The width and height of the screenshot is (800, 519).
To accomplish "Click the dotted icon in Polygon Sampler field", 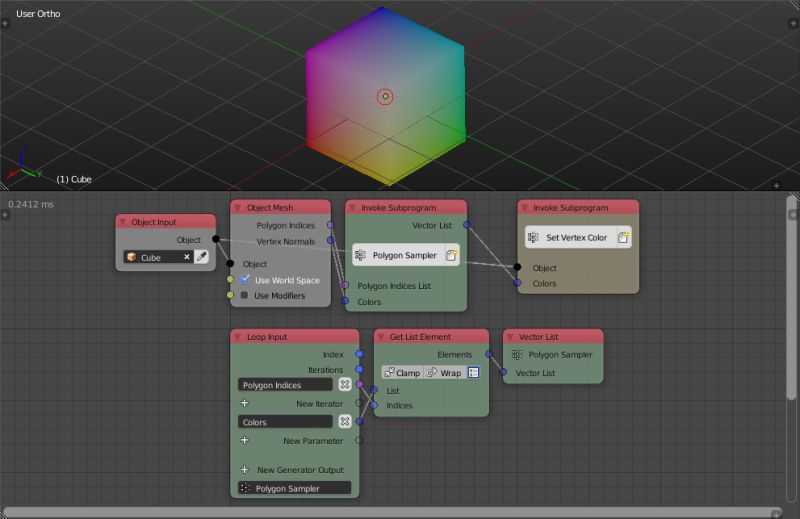I will 245,488.
